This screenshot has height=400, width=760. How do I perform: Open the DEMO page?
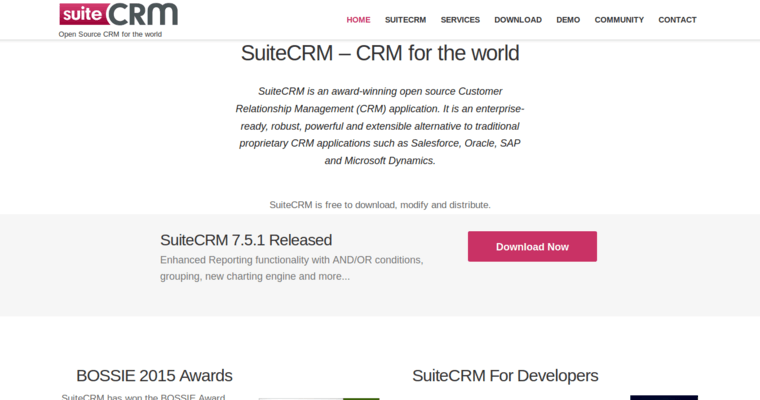[568, 20]
